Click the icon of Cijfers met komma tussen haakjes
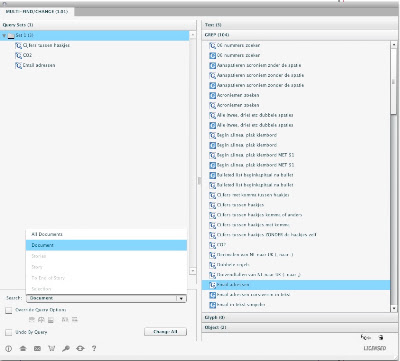Viewport: 400px width, 361px height. (212, 195)
